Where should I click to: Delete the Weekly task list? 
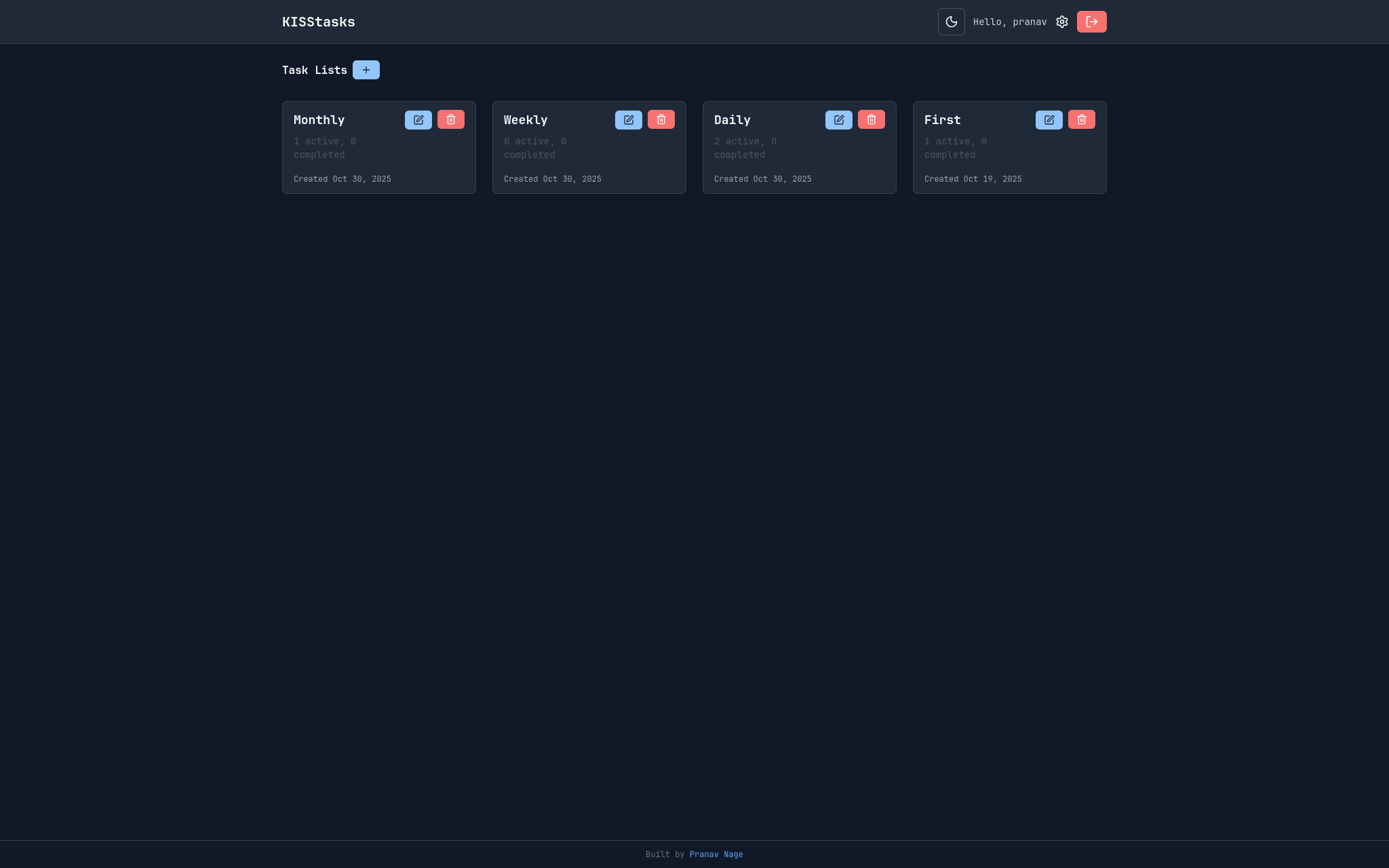661,120
